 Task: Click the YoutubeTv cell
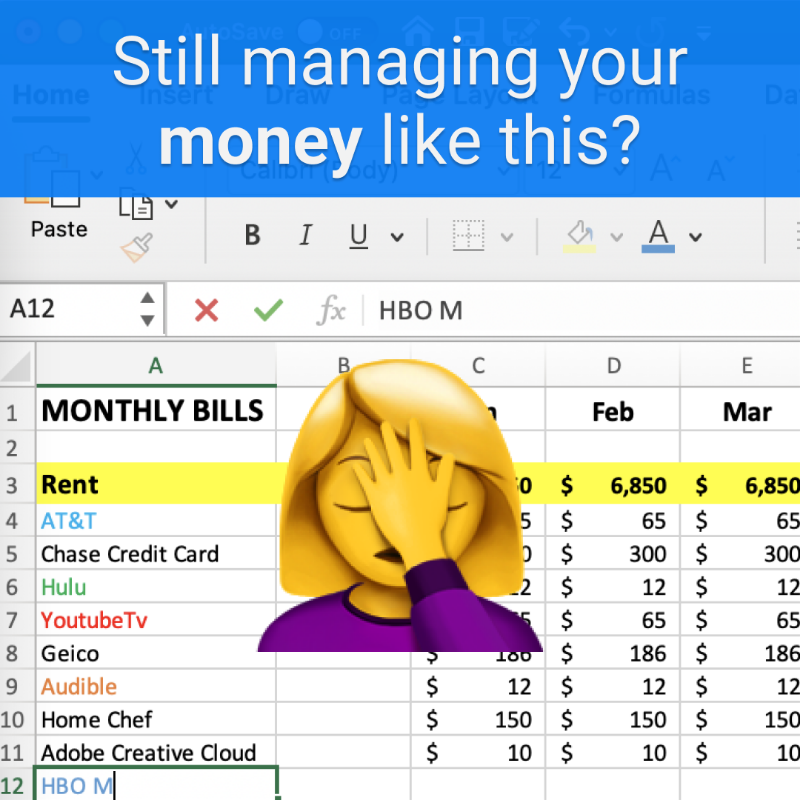pos(156,620)
